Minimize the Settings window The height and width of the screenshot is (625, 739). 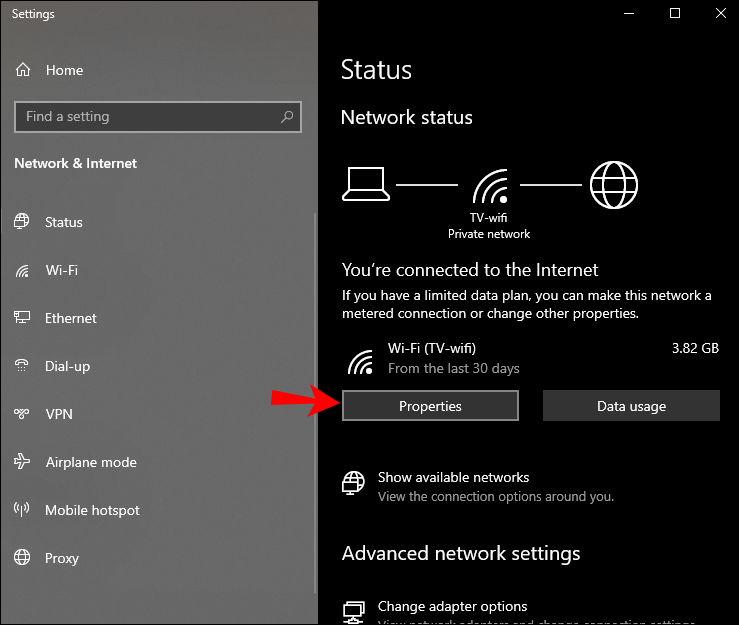629,13
